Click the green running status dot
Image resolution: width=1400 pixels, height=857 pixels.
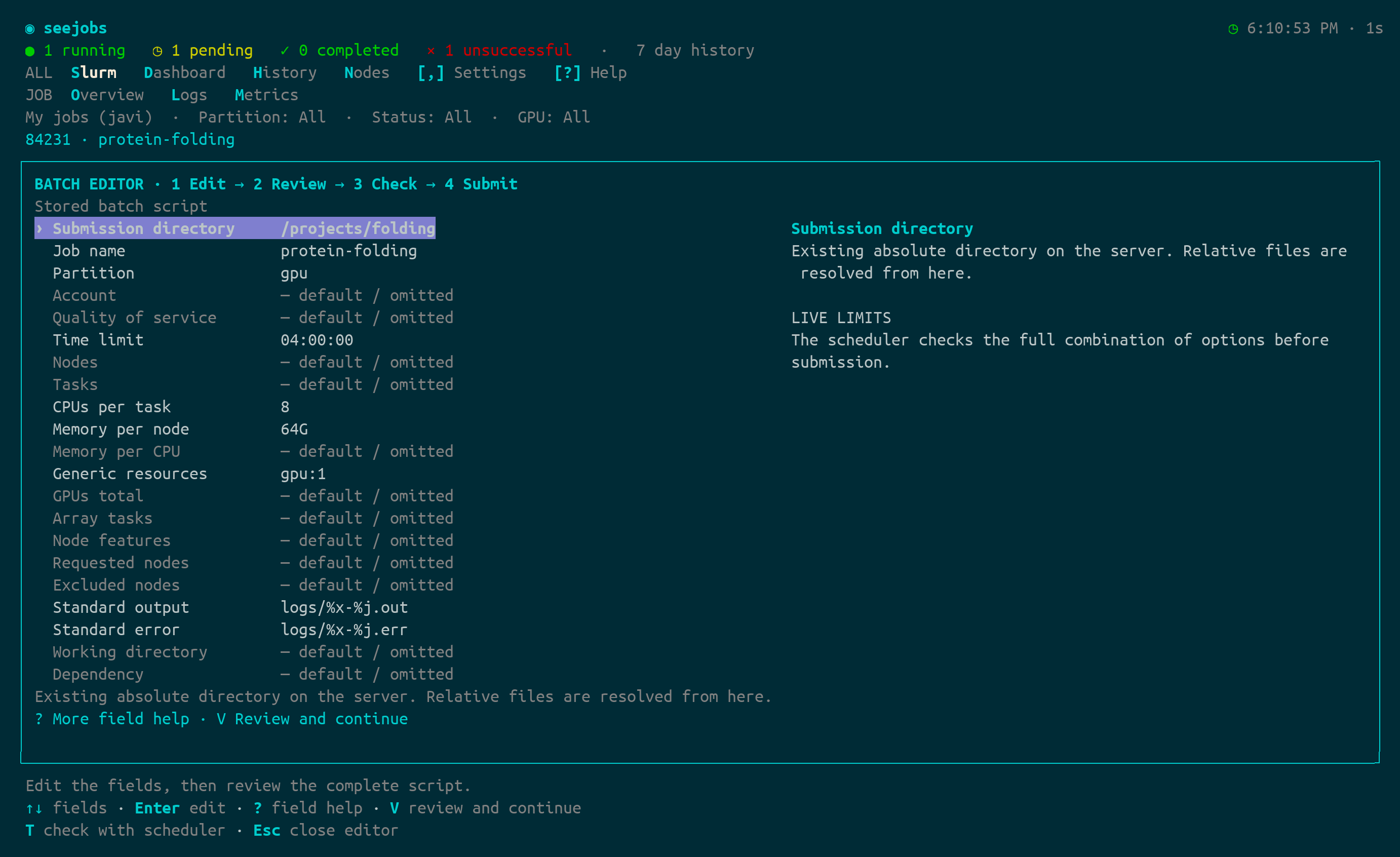point(30,51)
